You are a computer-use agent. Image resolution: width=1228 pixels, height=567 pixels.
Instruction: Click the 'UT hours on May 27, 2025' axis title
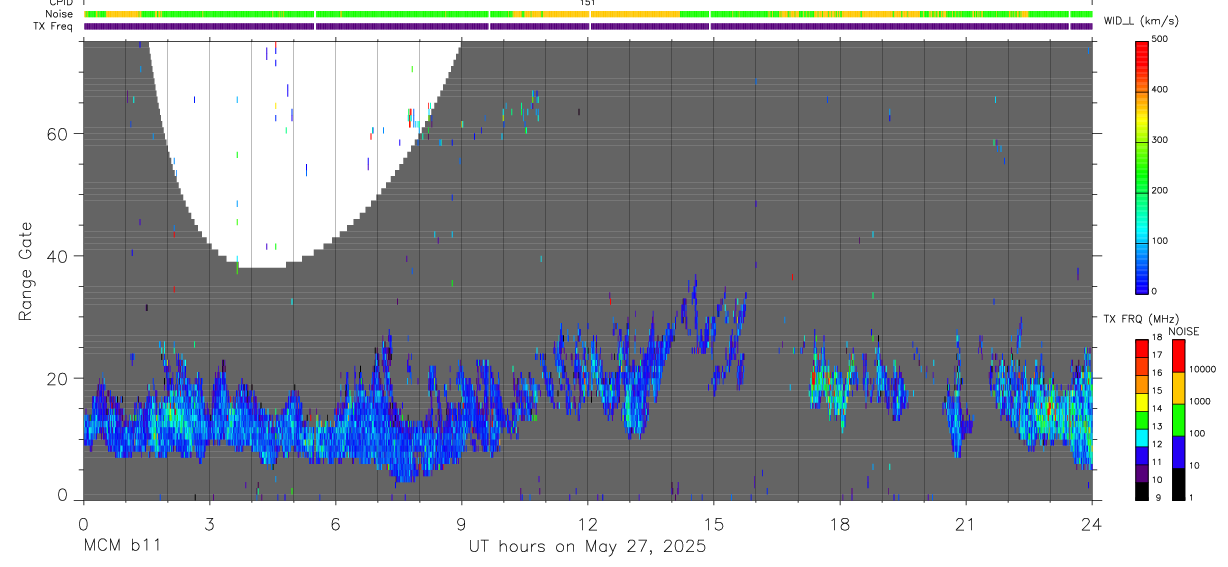pyautogui.click(x=588, y=547)
